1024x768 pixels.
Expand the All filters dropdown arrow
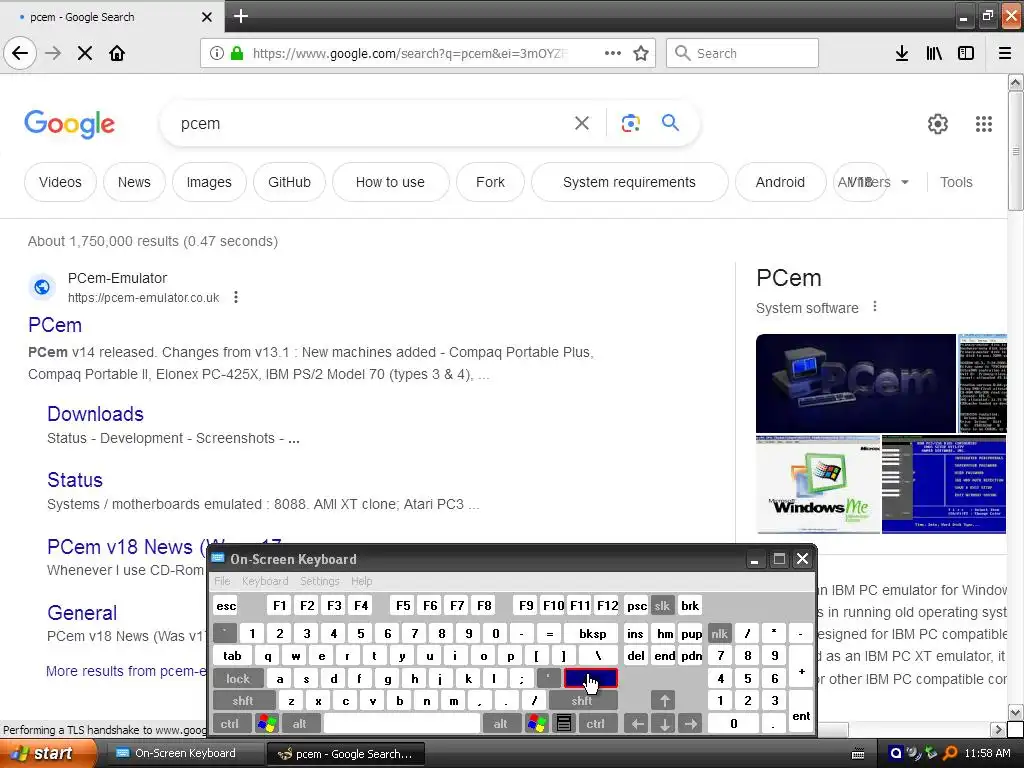click(x=905, y=182)
